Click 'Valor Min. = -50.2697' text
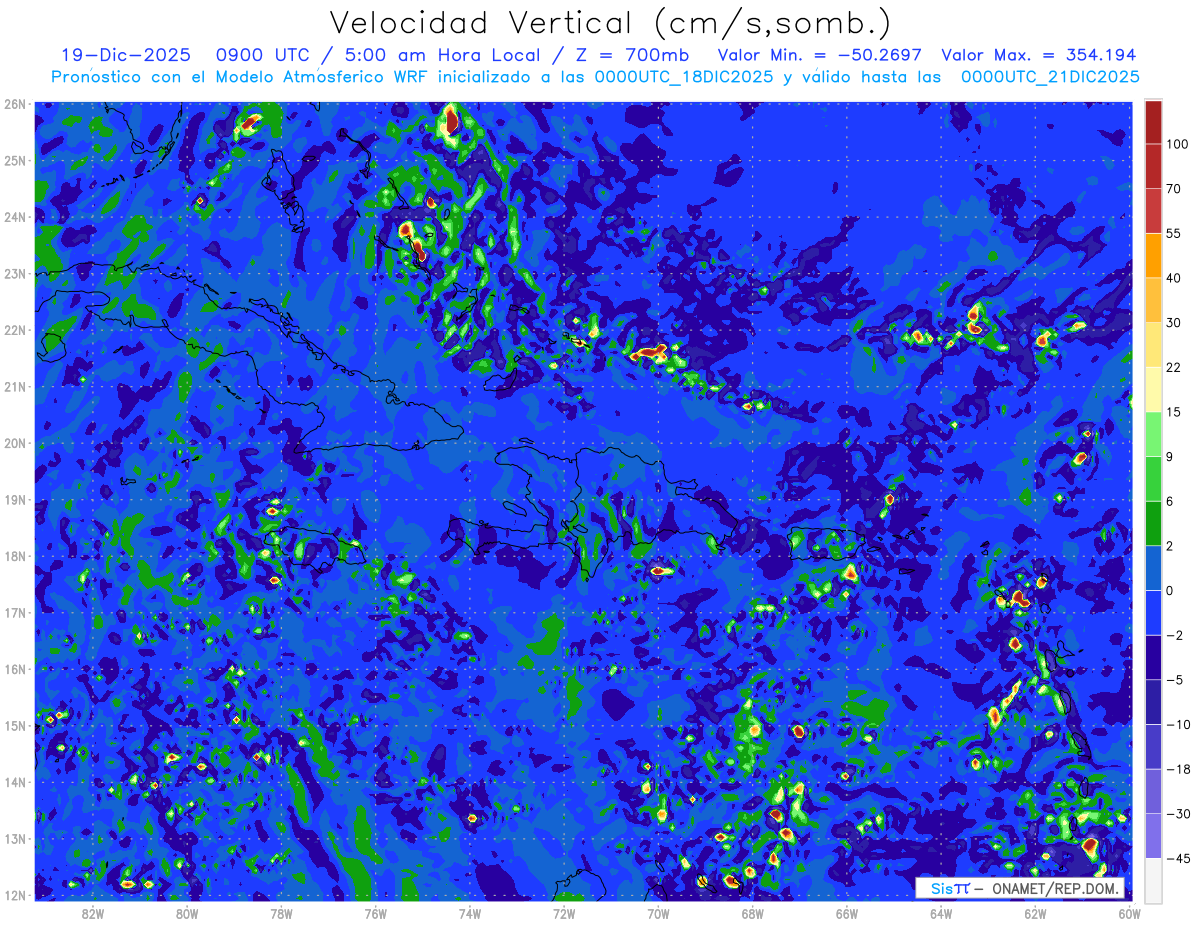This screenshot has width=1200, height=927. (820, 55)
